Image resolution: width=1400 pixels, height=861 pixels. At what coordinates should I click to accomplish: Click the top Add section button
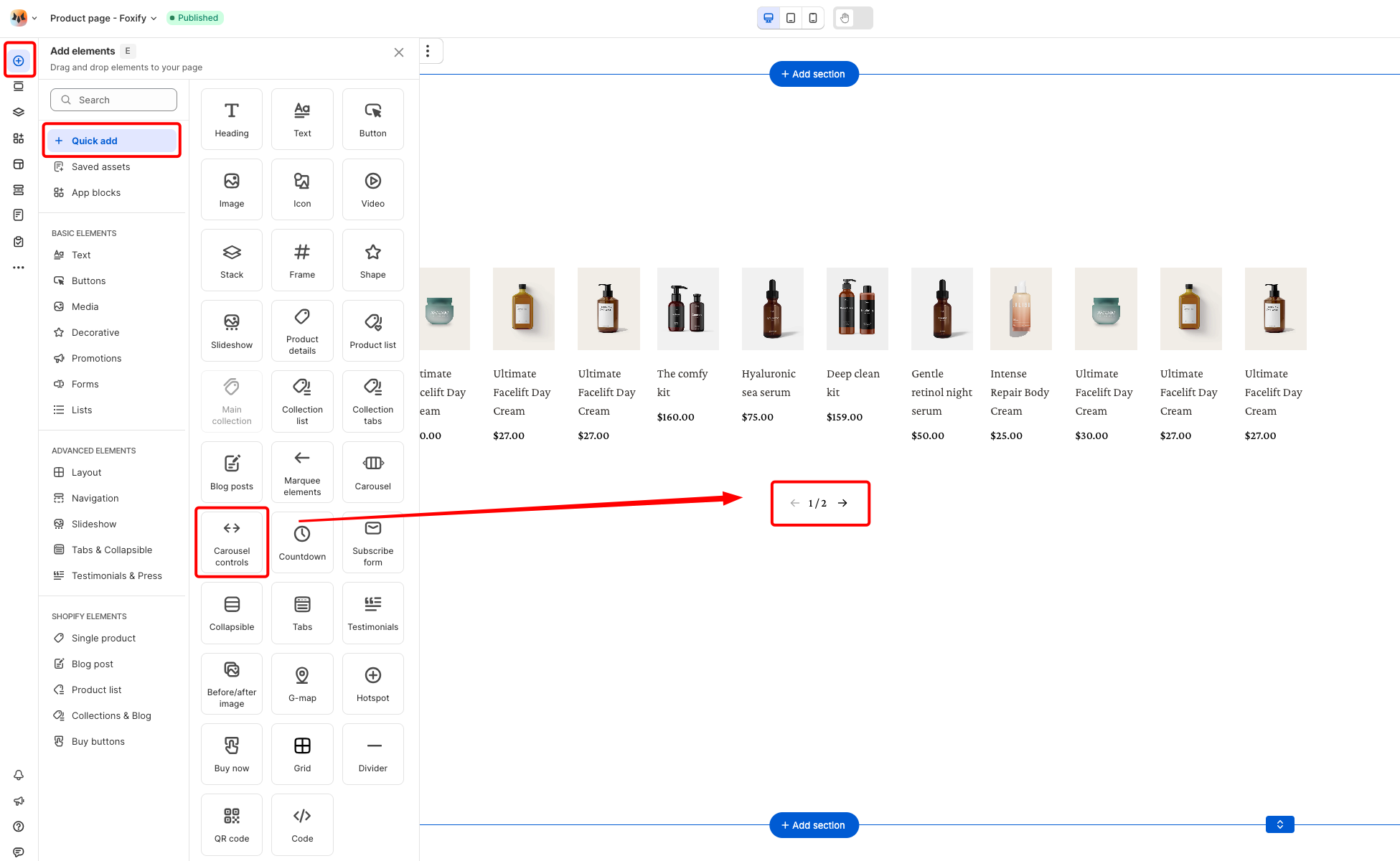click(x=814, y=74)
